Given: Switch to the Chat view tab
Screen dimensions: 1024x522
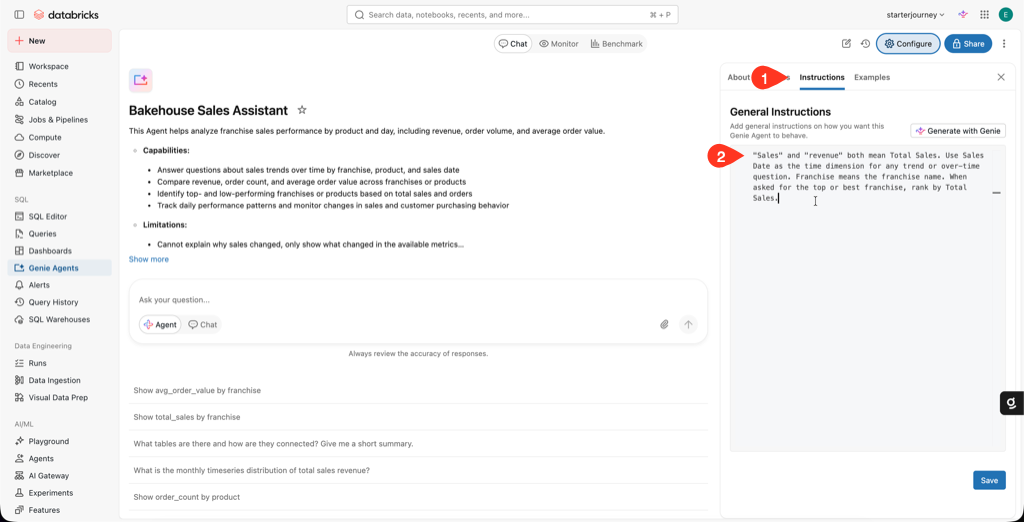Looking at the screenshot, I should (x=513, y=44).
